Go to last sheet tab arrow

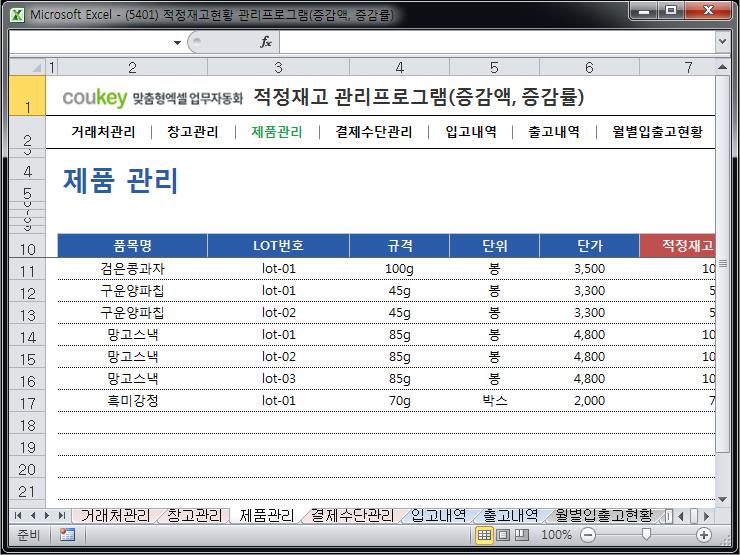61,515
